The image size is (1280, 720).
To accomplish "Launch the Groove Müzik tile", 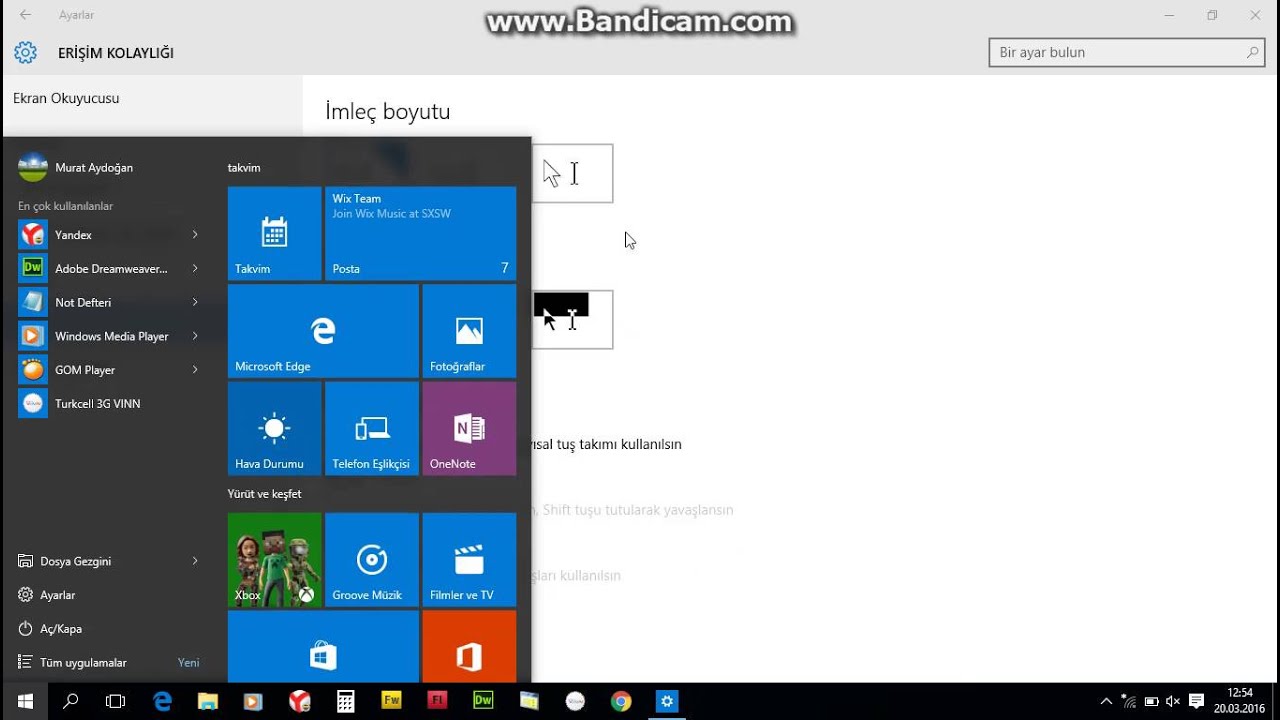I will point(372,560).
